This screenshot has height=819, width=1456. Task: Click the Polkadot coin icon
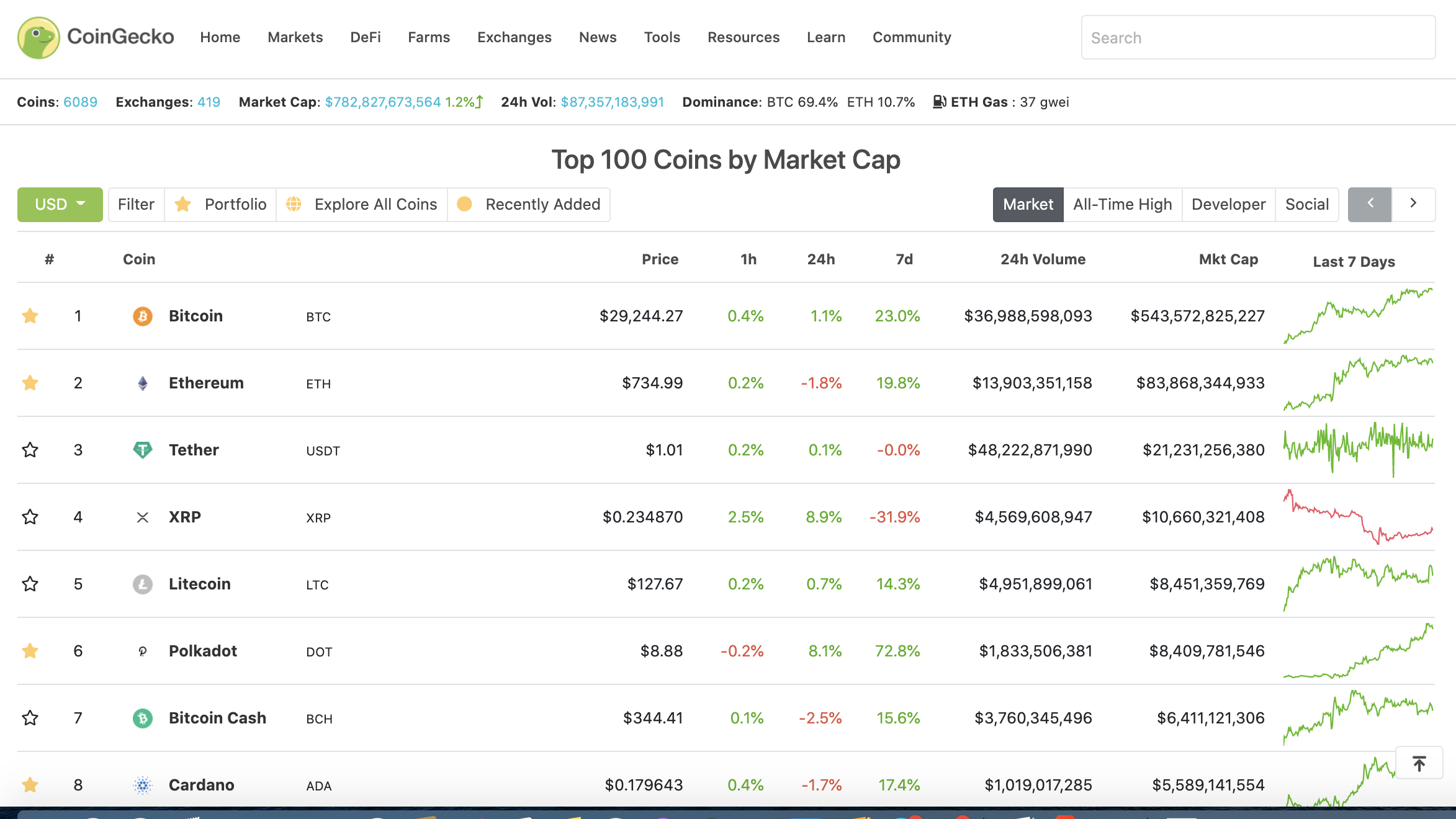click(143, 651)
